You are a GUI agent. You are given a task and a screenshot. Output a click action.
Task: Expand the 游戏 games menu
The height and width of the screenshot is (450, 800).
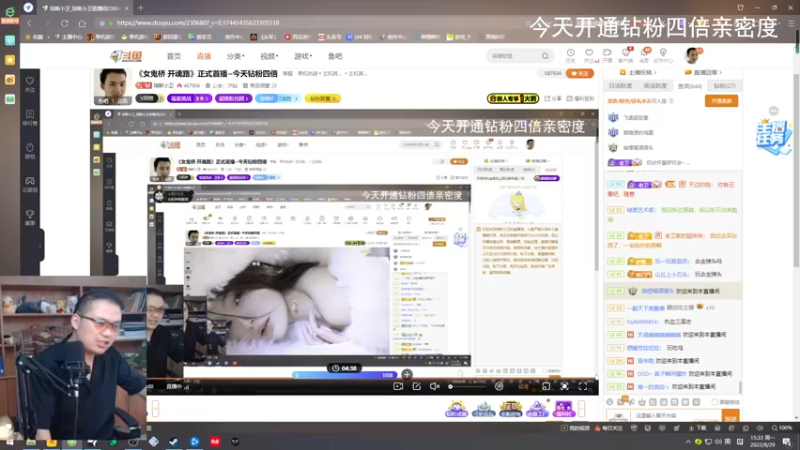(303, 56)
